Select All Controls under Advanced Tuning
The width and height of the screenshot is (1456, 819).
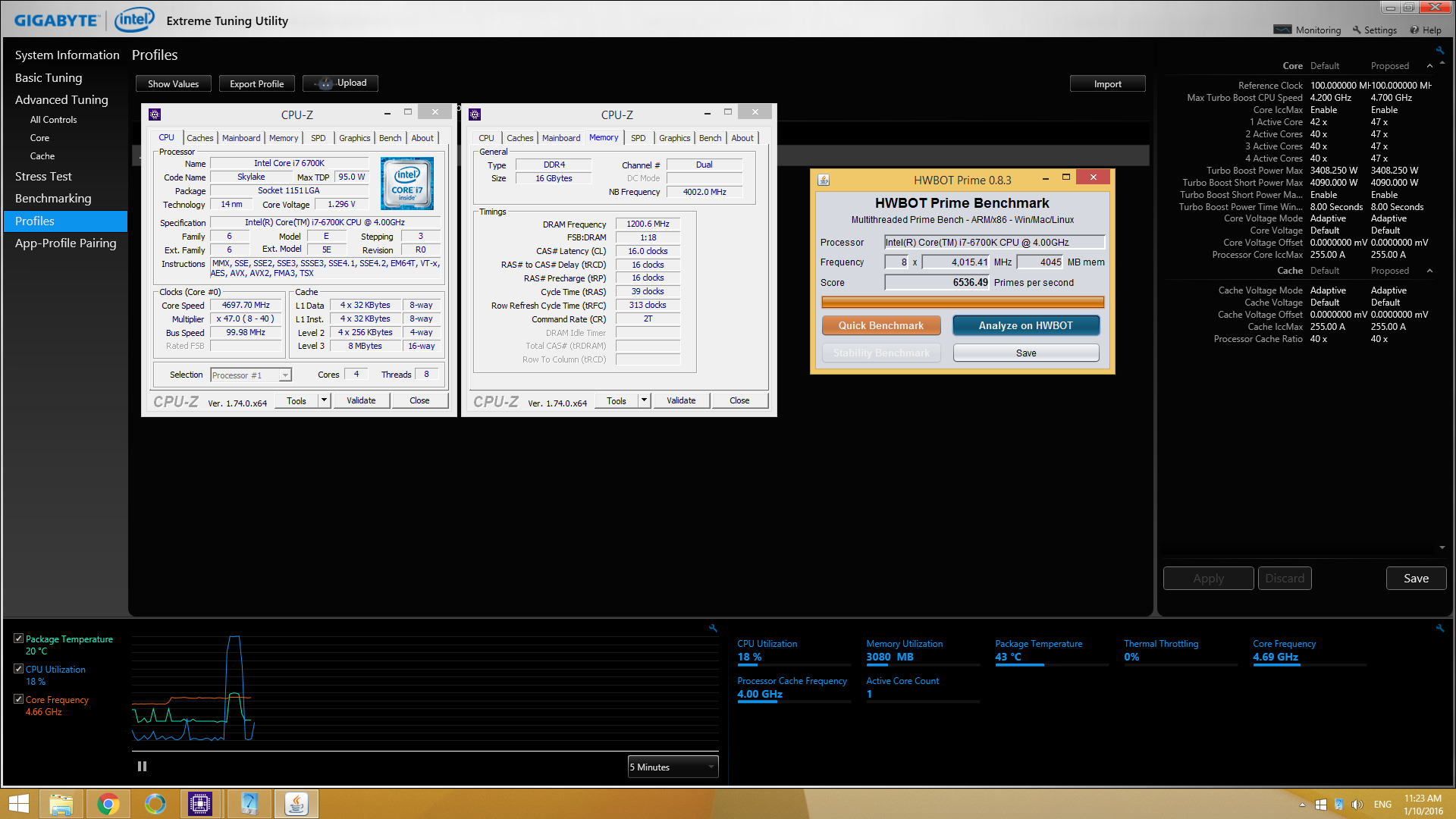click(x=53, y=120)
